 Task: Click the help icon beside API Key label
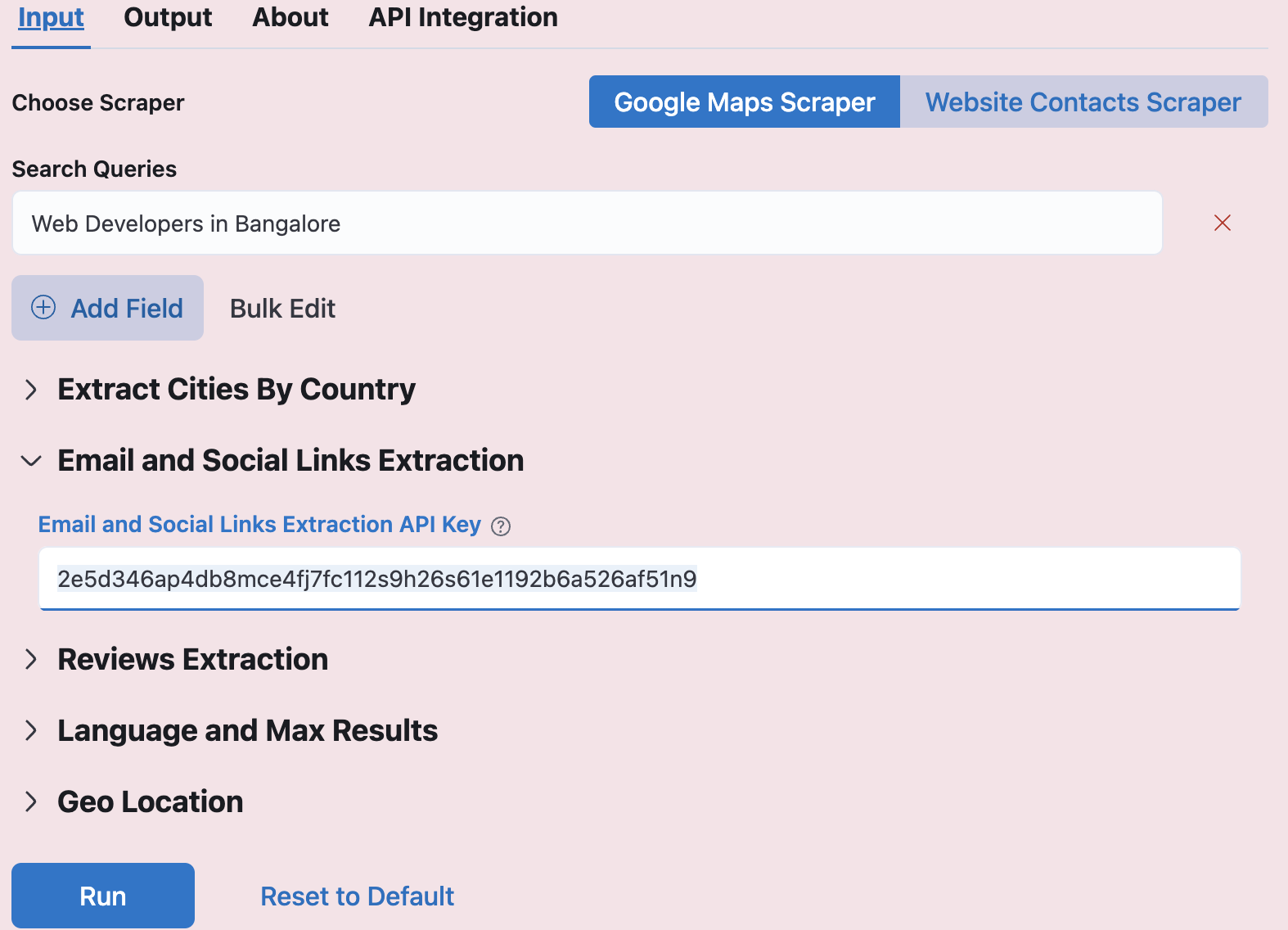click(x=501, y=526)
